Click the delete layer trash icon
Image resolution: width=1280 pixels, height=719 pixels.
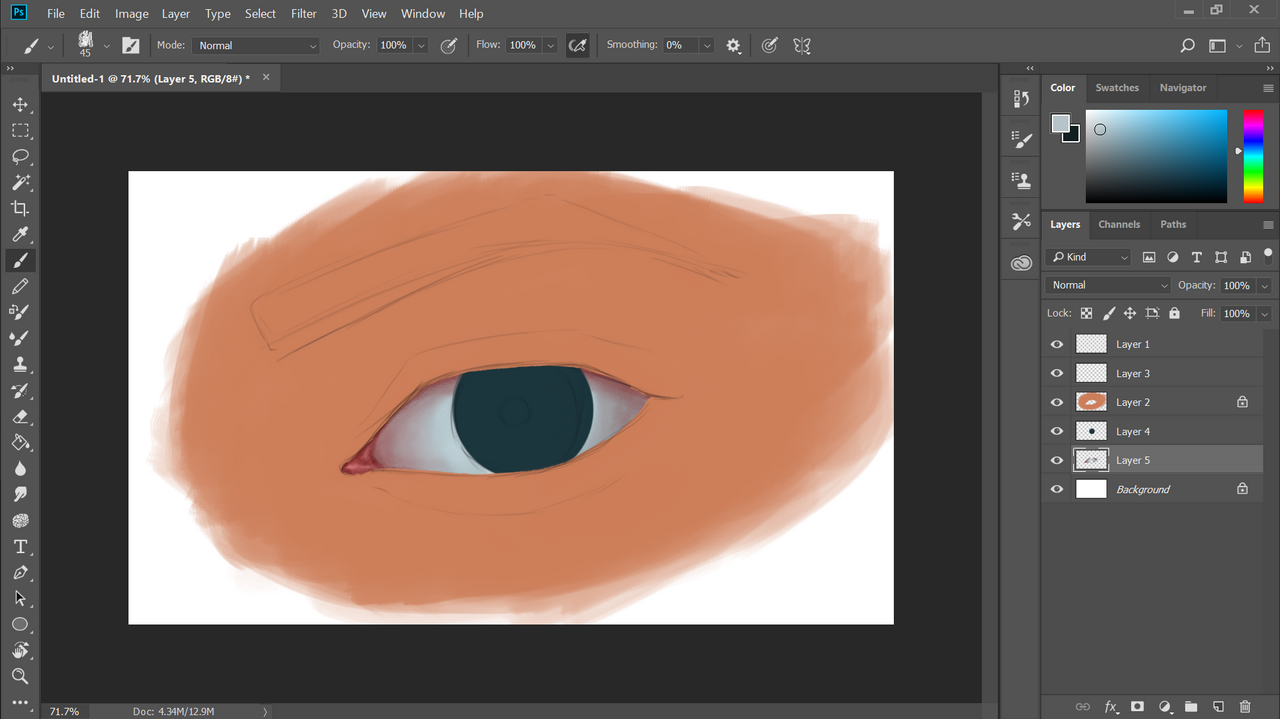(1245, 707)
